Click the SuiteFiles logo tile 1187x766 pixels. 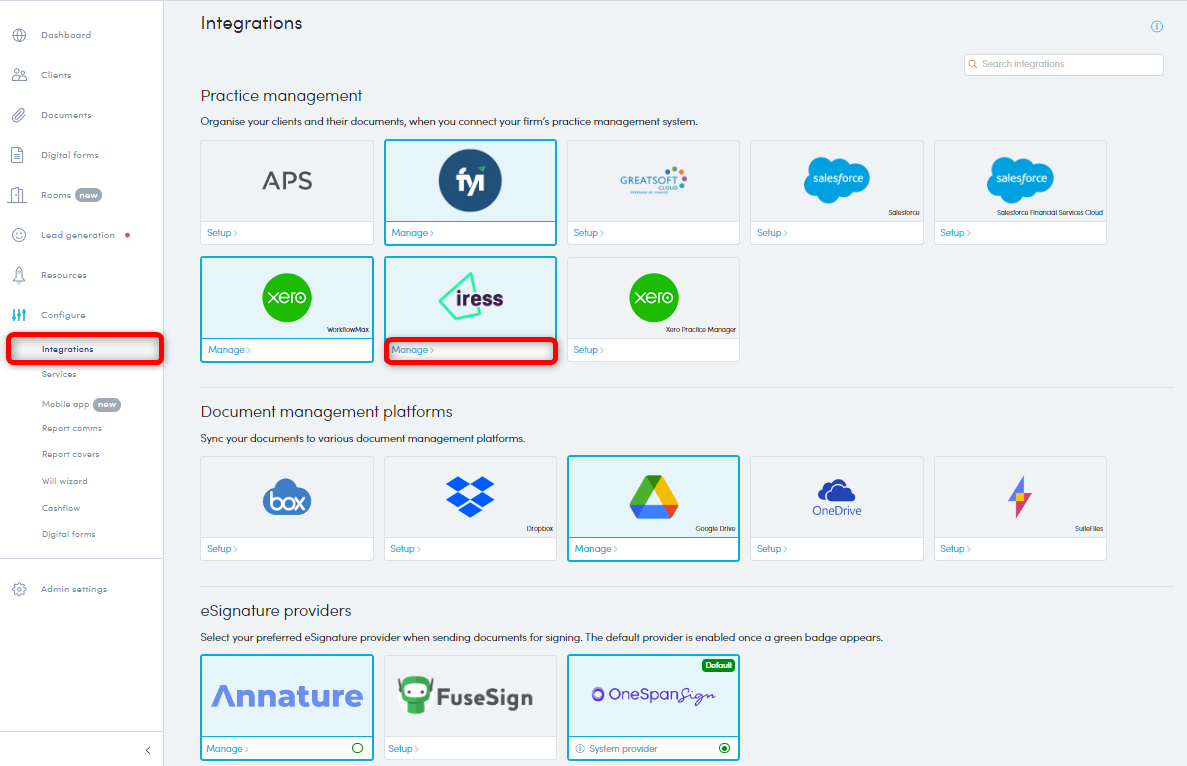1020,497
